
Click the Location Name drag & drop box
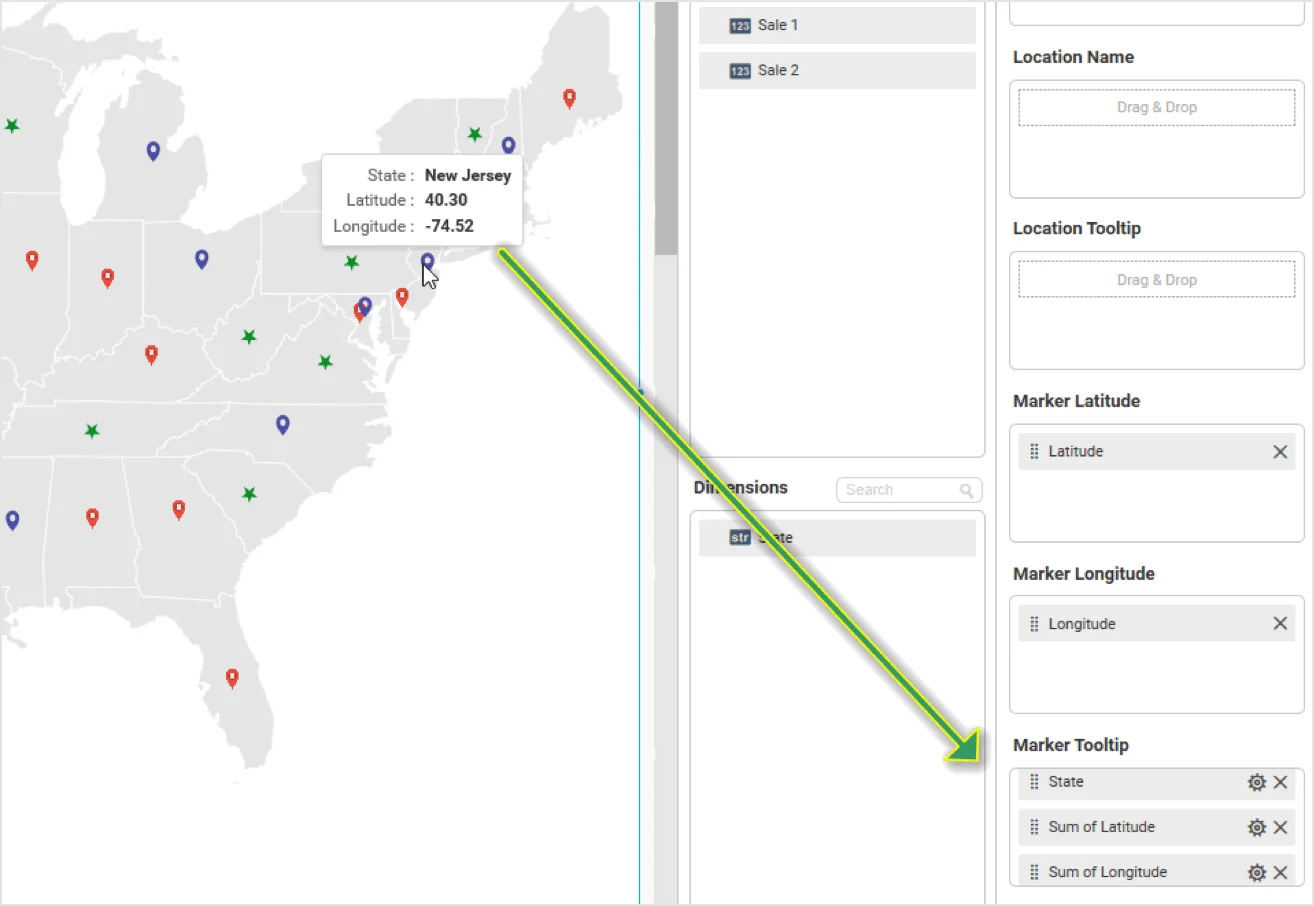point(1156,108)
